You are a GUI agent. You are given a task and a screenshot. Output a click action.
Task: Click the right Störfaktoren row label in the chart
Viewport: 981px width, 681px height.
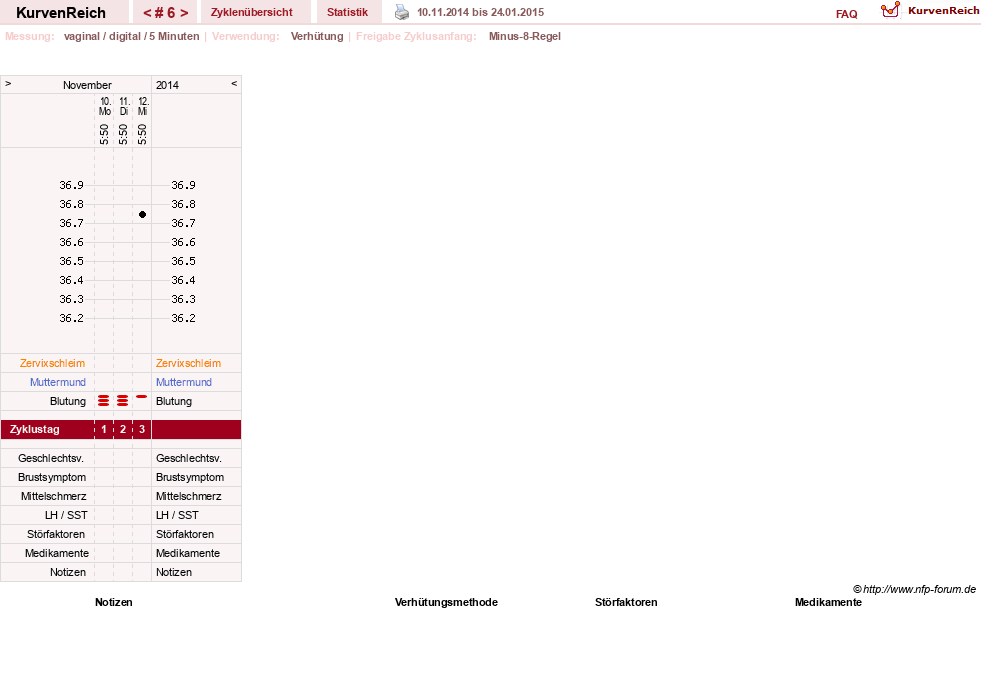point(185,534)
